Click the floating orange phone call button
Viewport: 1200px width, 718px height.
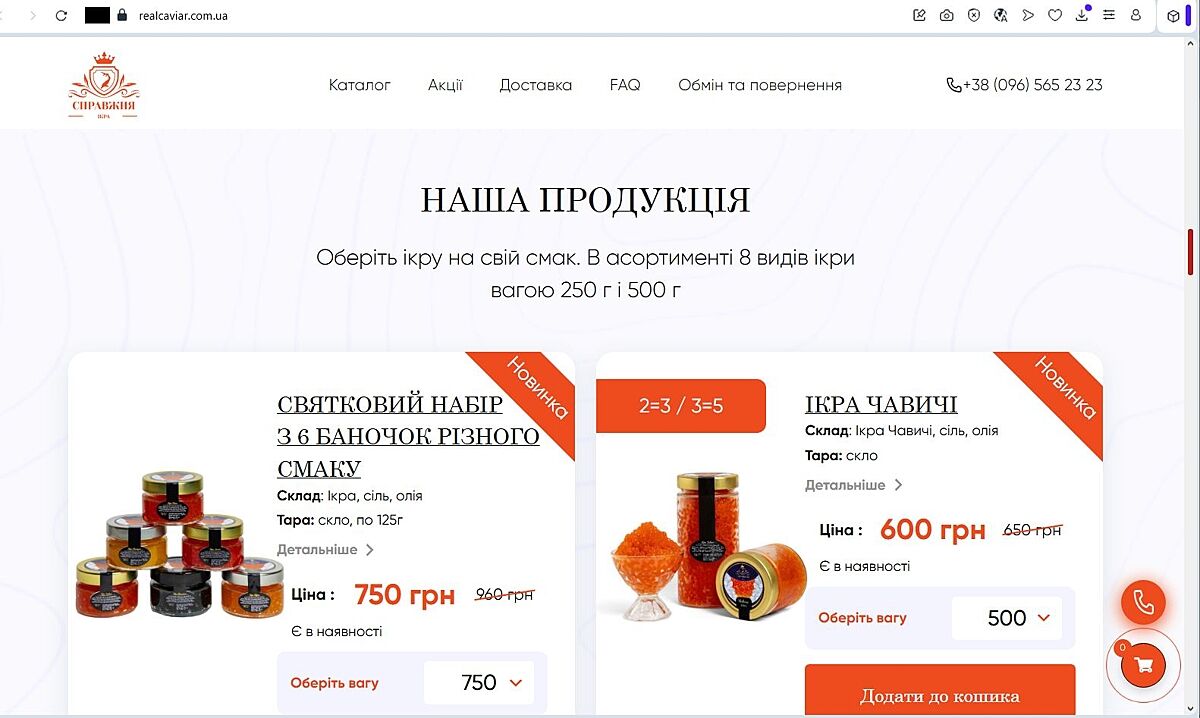pos(1143,604)
